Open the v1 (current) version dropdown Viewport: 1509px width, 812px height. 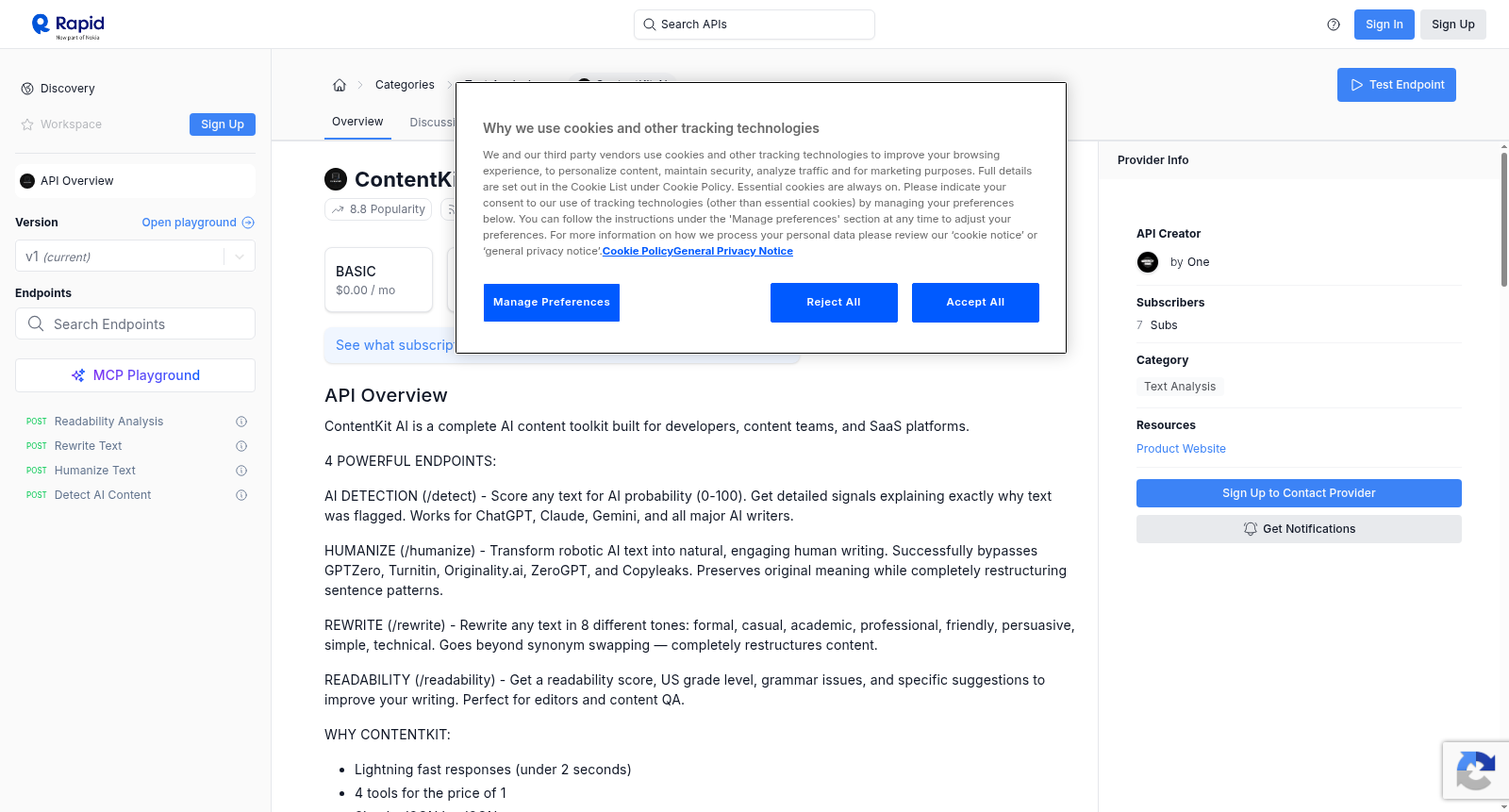(136, 257)
